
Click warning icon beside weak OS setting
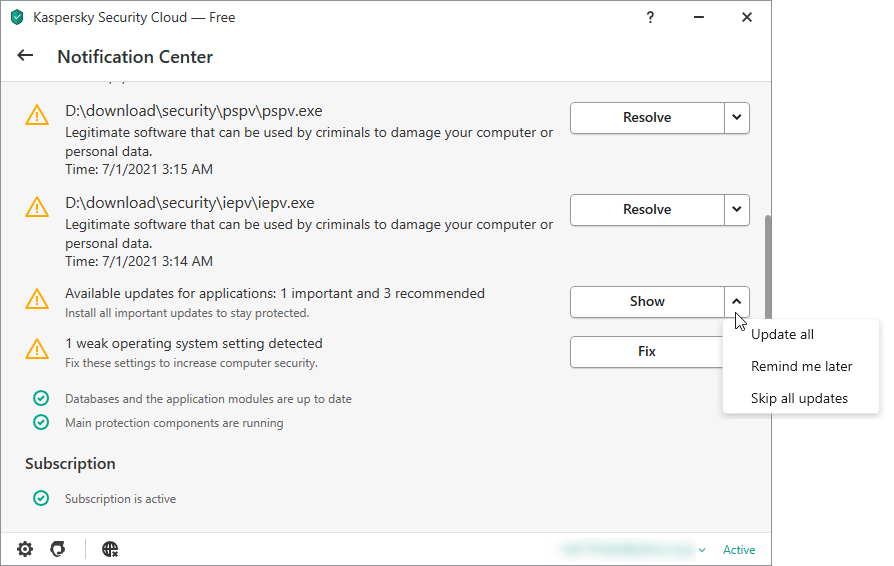coord(37,348)
